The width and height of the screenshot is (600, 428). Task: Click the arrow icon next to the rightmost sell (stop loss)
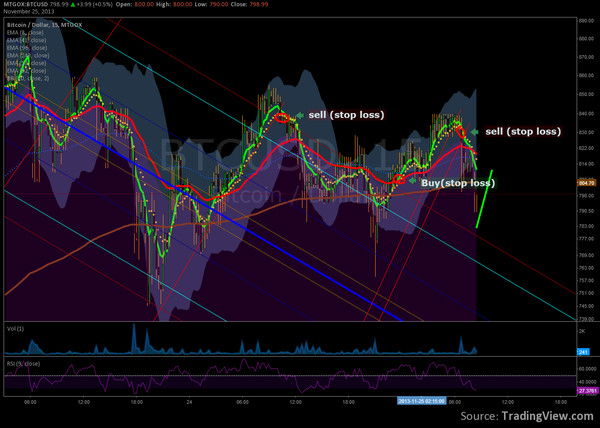click(474, 131)
